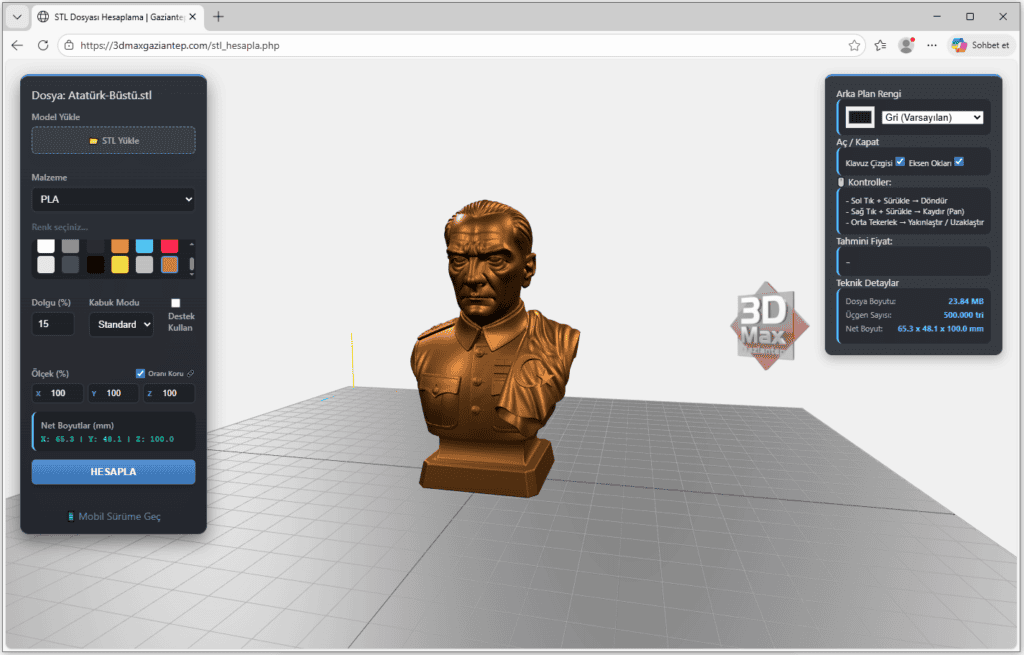Click the browser profile avatar icon

pos(906,45)
